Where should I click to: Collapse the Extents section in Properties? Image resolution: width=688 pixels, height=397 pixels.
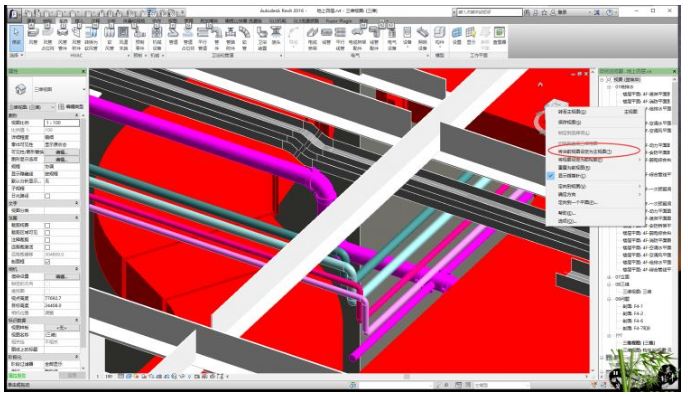click(77, 218)
